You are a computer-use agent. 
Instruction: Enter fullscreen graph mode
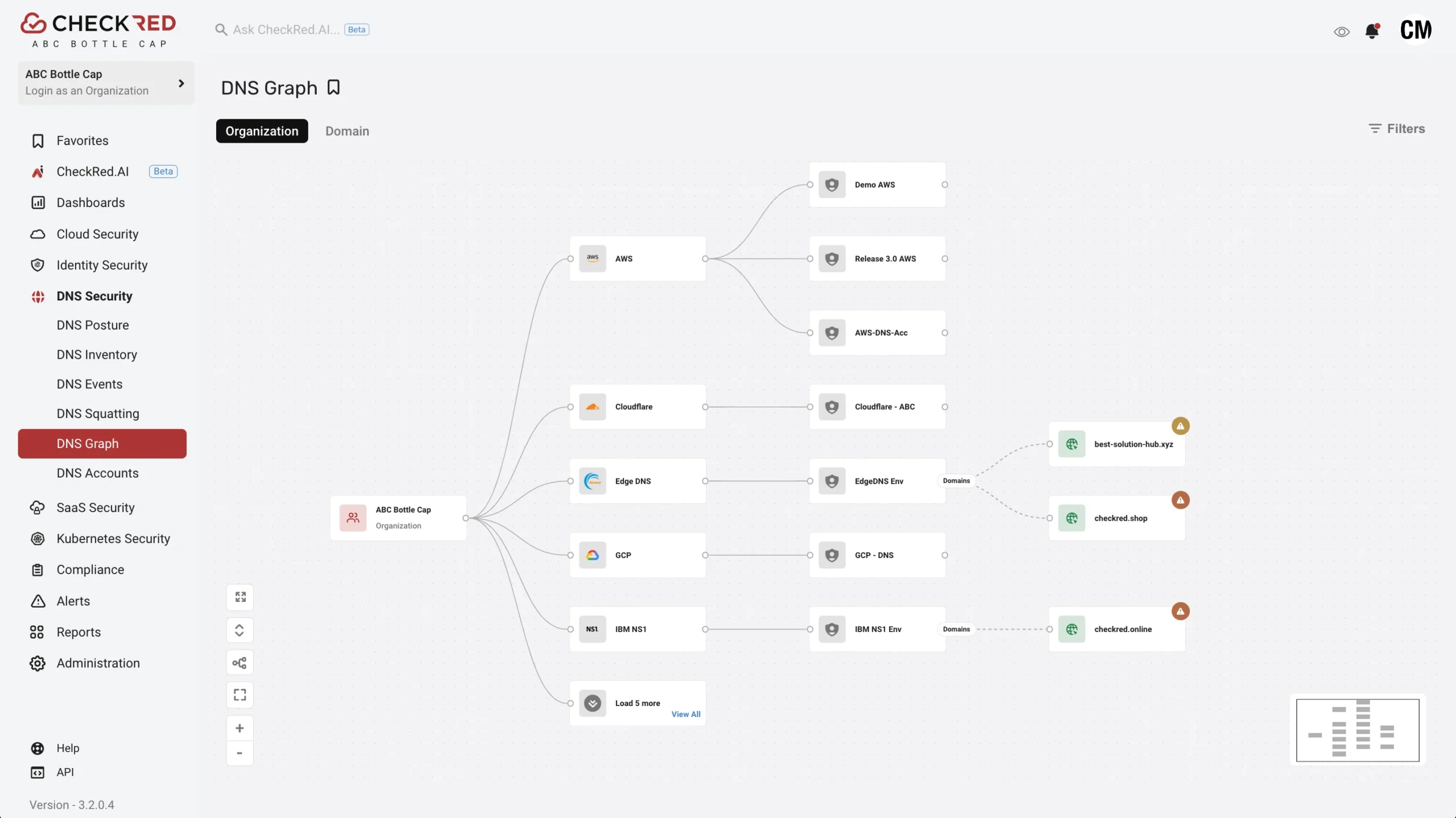pyautogui.click(x=240, y=695)
